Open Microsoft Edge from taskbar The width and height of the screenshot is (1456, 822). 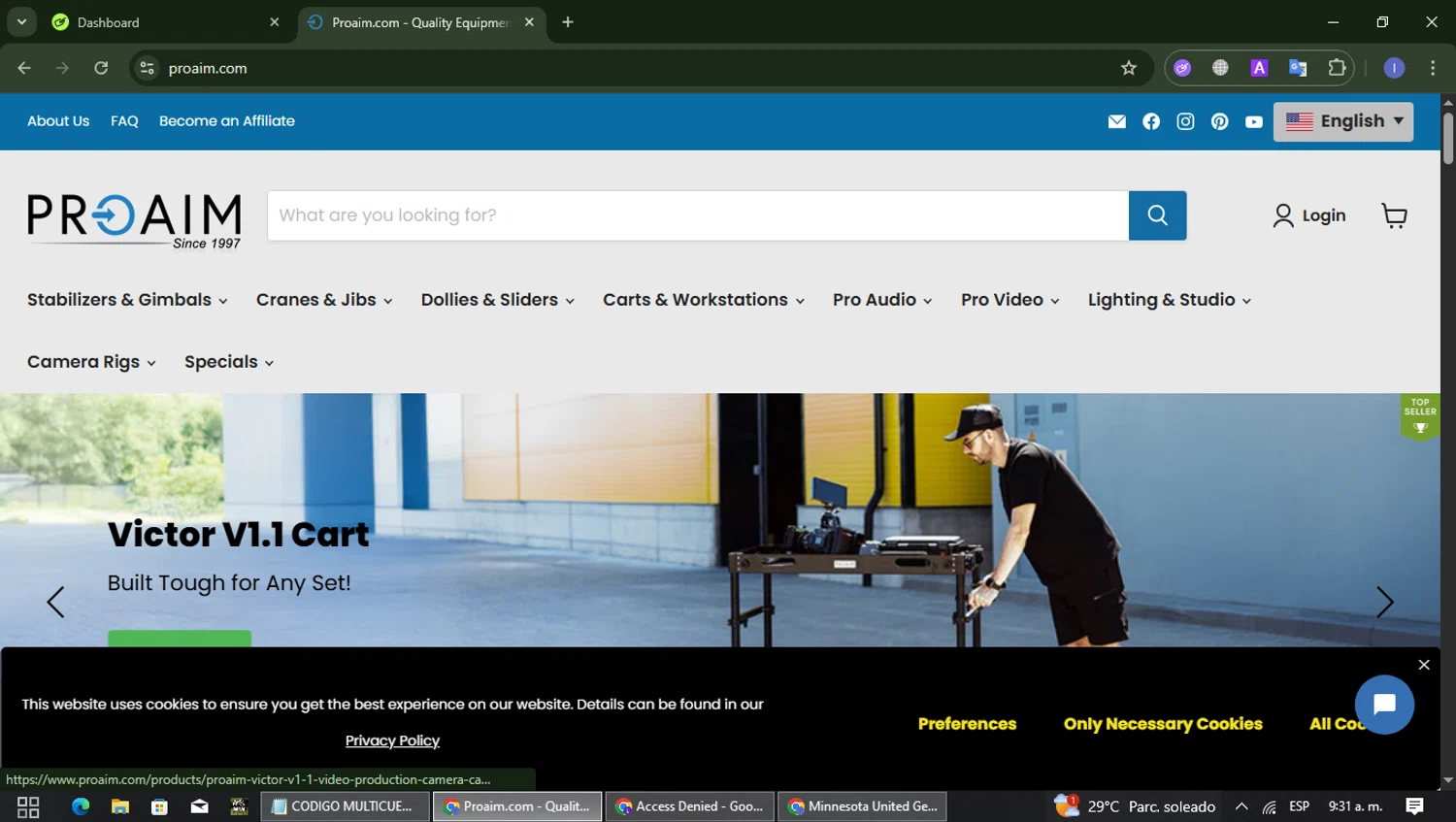tap(81, 806)
